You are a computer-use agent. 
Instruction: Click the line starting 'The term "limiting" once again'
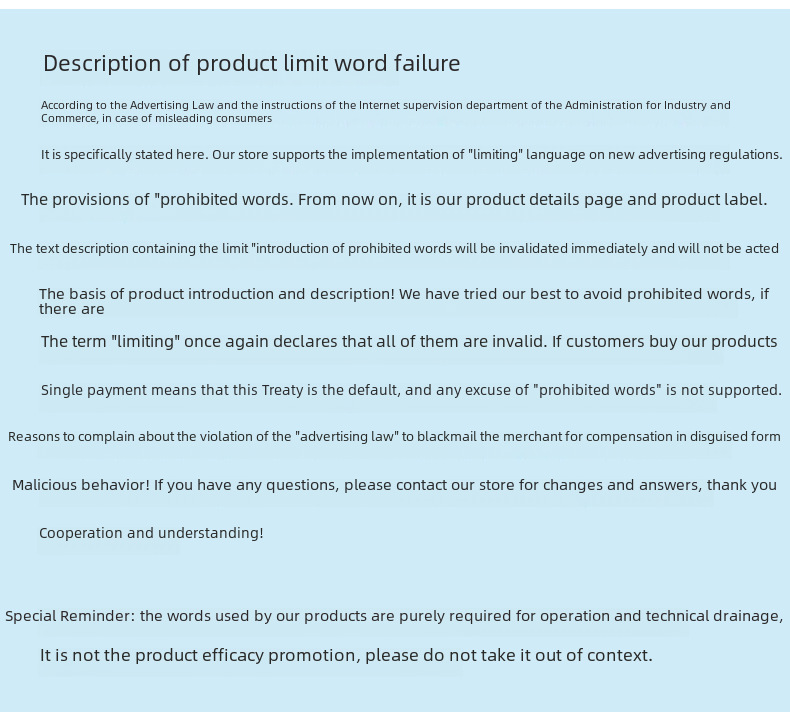click(408, 341)
